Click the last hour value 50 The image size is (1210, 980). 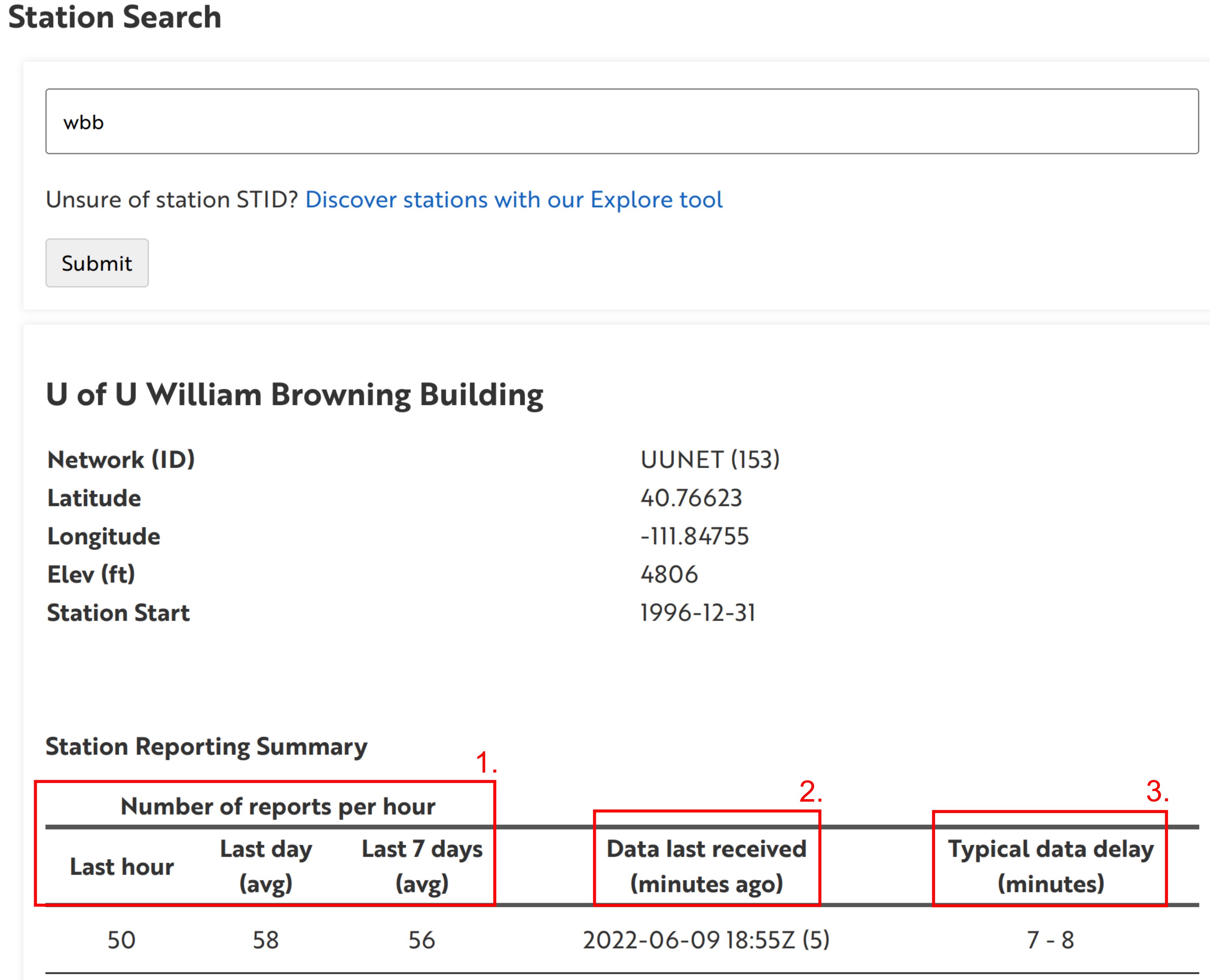121,940
